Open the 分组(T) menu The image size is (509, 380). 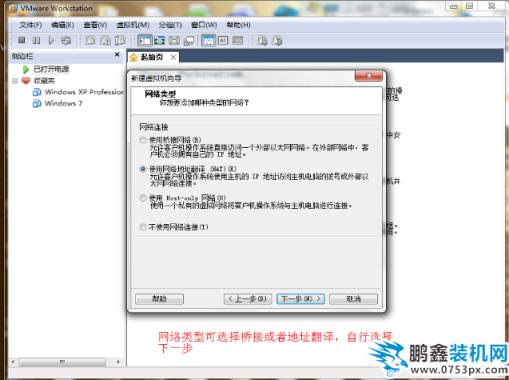click(170, 25)
